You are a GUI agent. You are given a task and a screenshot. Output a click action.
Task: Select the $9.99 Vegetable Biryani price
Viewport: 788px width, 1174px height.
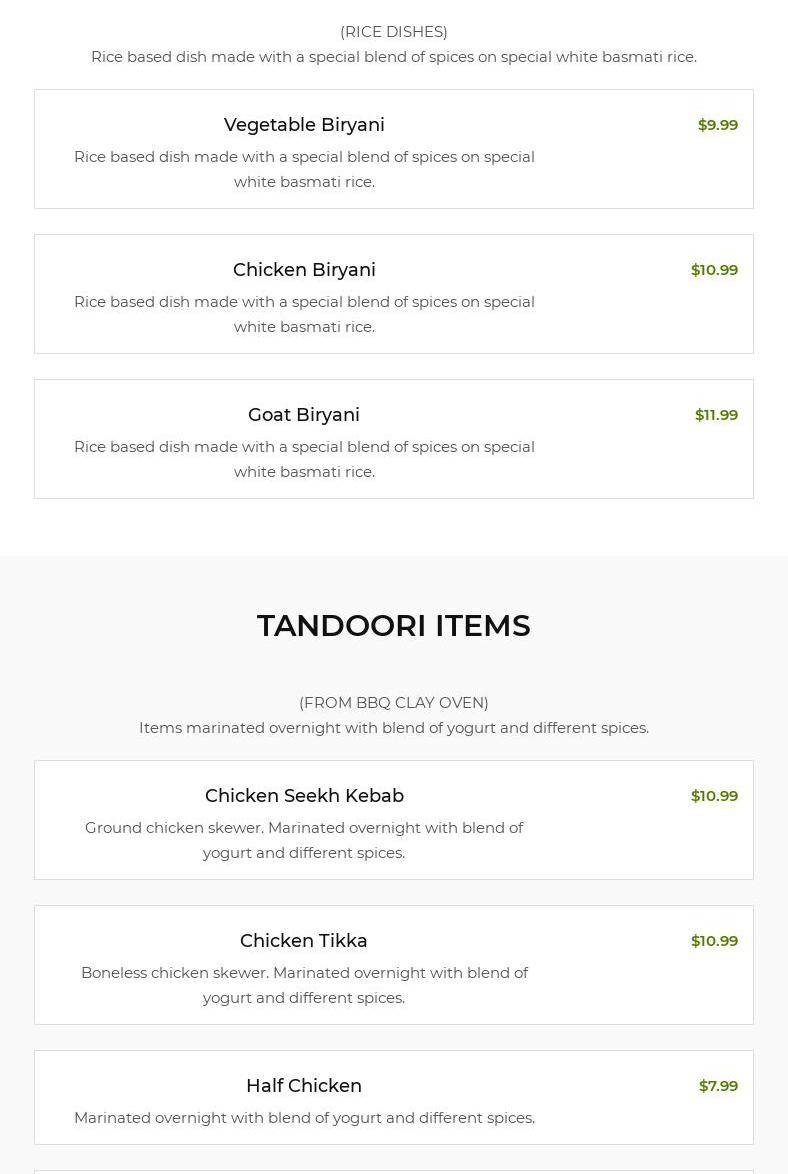[x=717, y=125]
